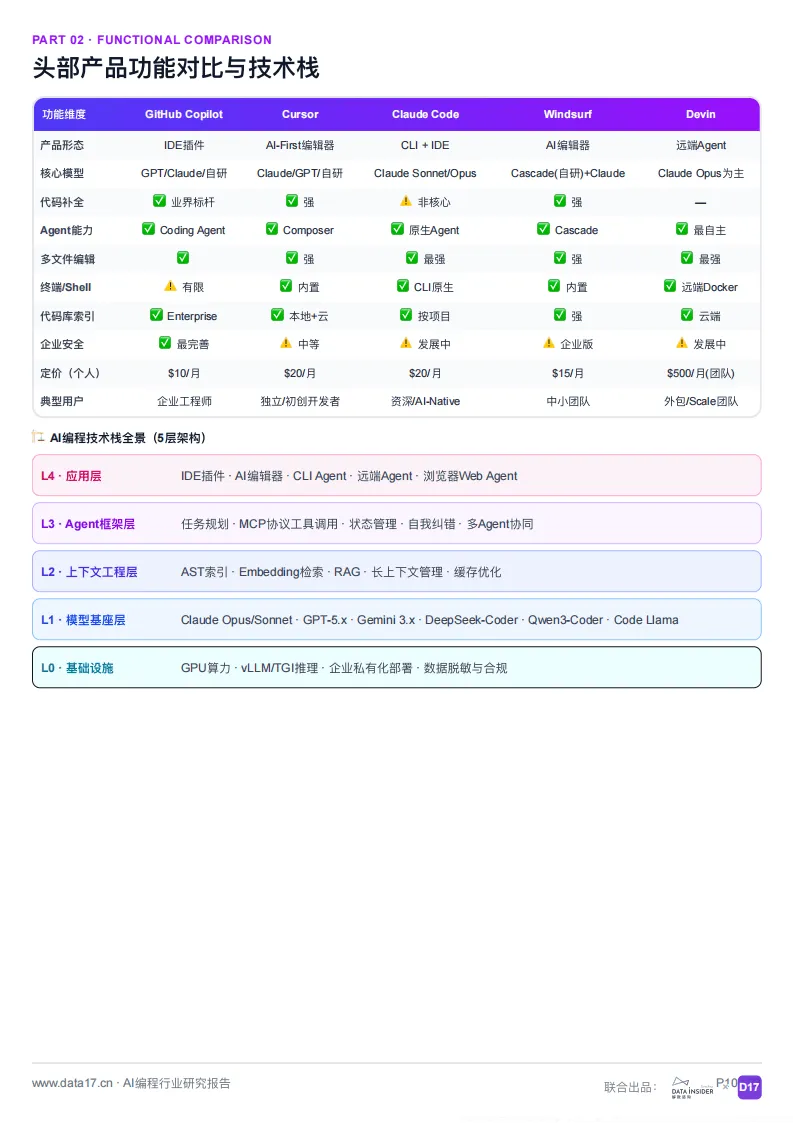Click the $10/月 price cell
The image size is (793, 1123).
click(x=183, y=373)
